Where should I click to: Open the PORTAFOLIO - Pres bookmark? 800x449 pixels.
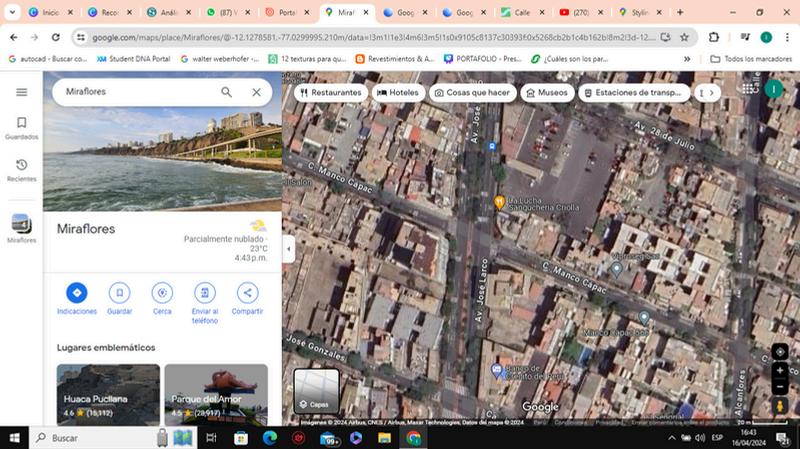pos(483,59)
